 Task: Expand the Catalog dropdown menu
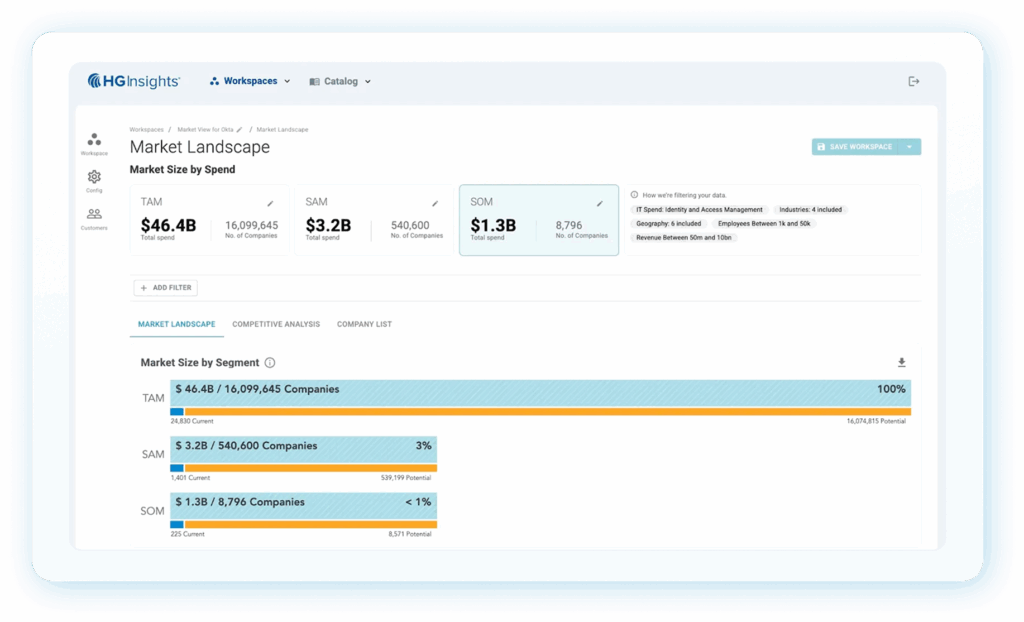[340, 81]
